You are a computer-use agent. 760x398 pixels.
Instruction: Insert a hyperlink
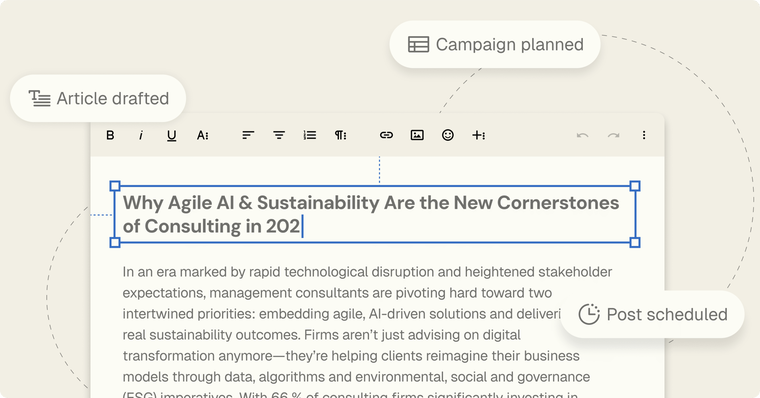pos(386,135)
